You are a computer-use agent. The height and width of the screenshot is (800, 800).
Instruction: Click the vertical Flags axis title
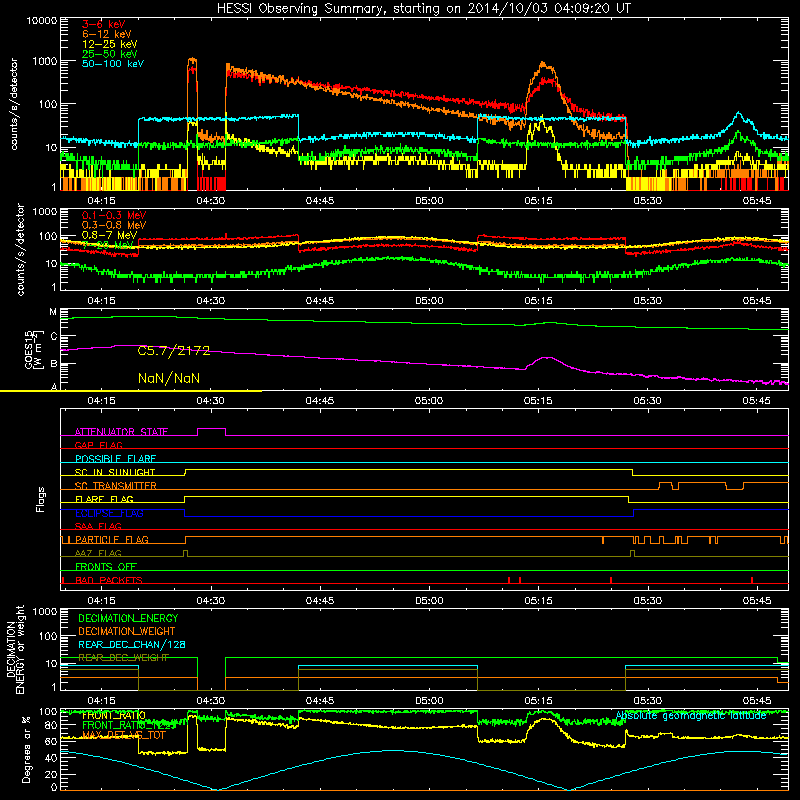(x=40, y=499)
